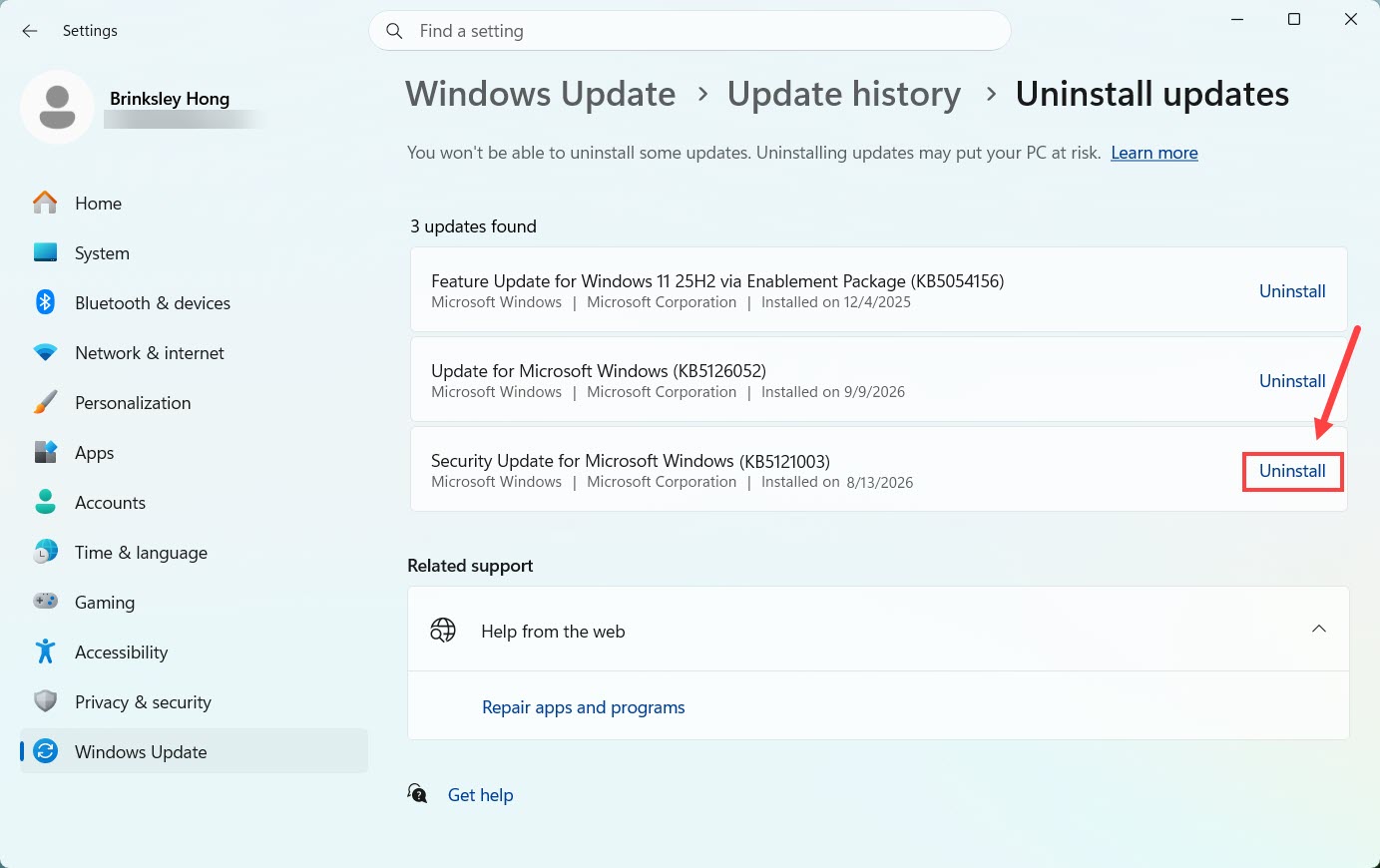Open Accounts settings page
The height and width of the screenshot is (868, 1380).
point(194,502)
